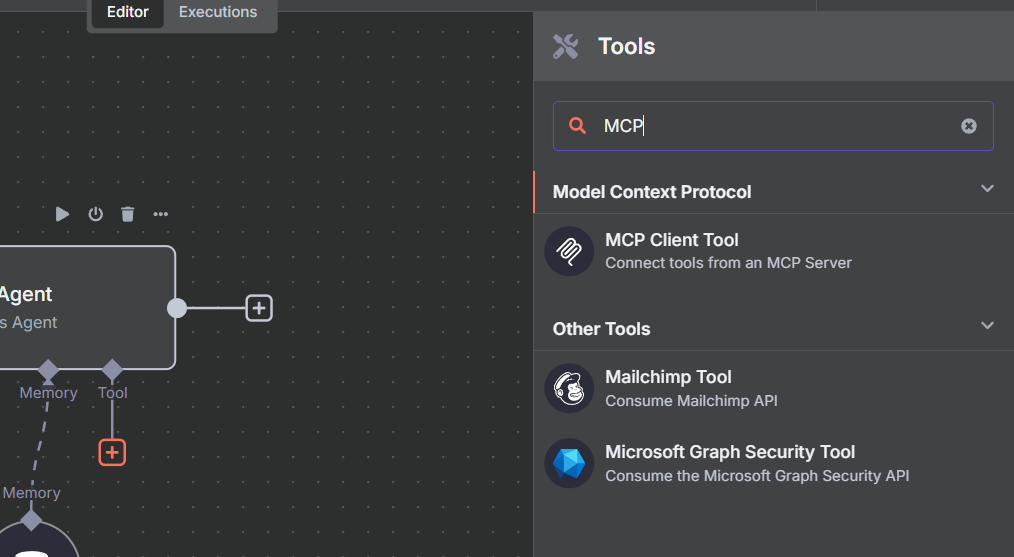Click the 'Model Context Protocol' heading
This screenshot has height=557, width=1014.
click(652, 192)
